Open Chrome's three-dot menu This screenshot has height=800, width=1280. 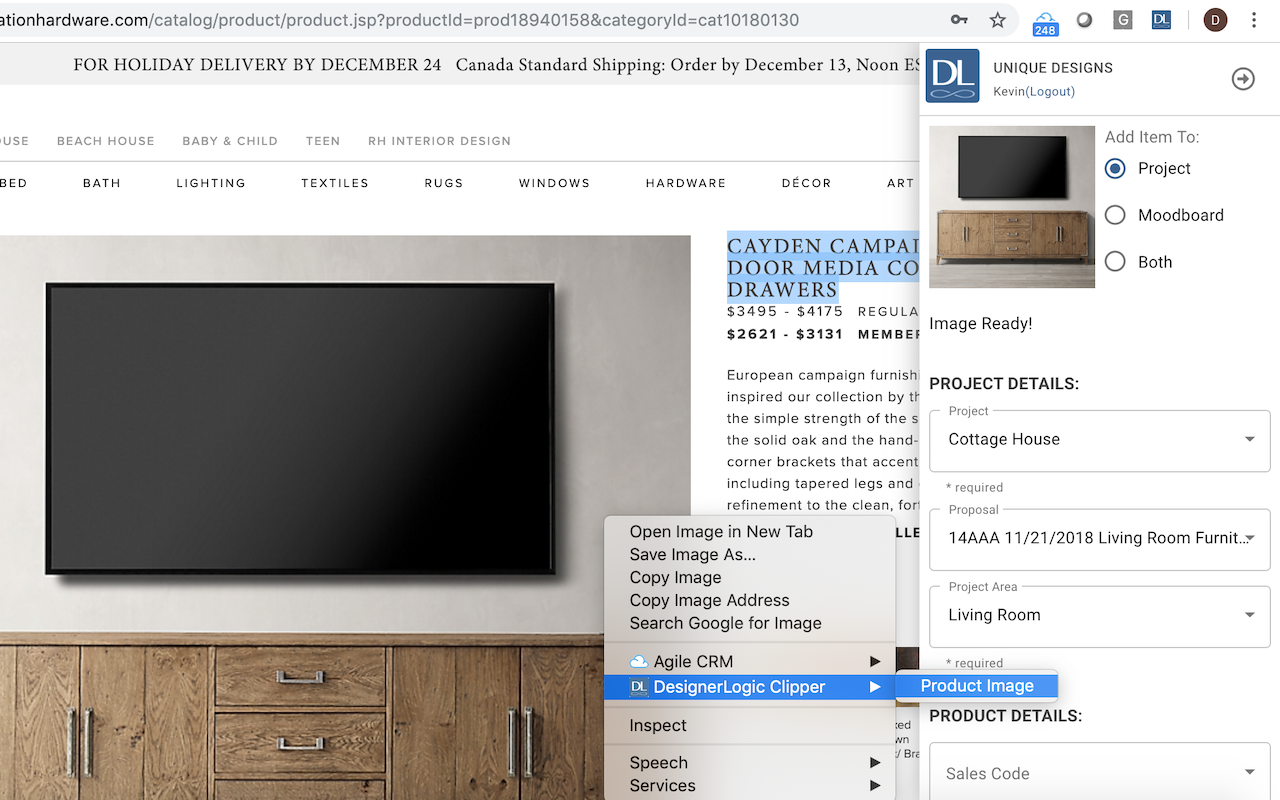[x=1253, y=19]
